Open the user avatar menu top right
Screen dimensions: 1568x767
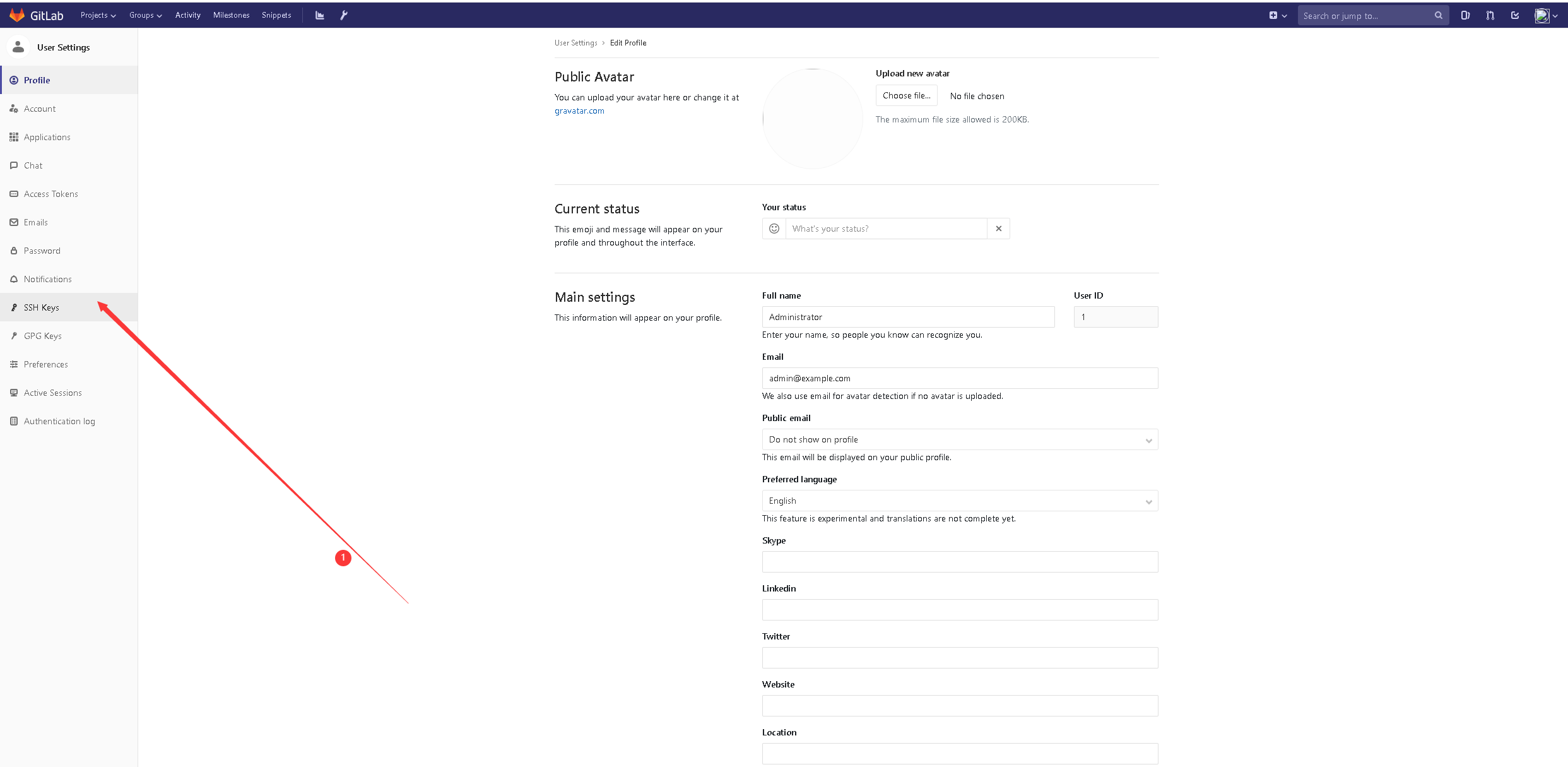click(x=1545, y=15)
